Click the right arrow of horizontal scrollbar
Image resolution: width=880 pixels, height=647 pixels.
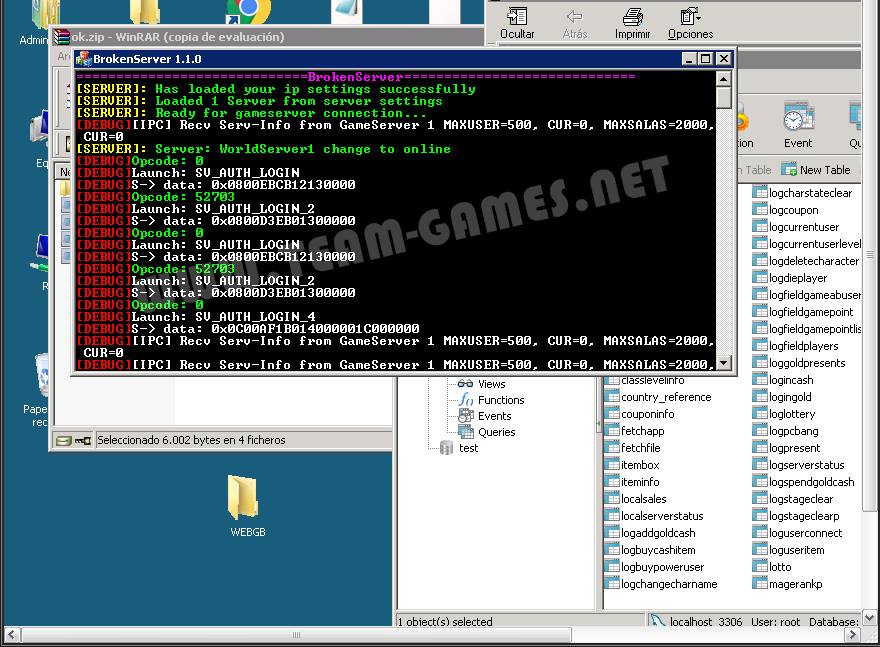click(852, 635)
